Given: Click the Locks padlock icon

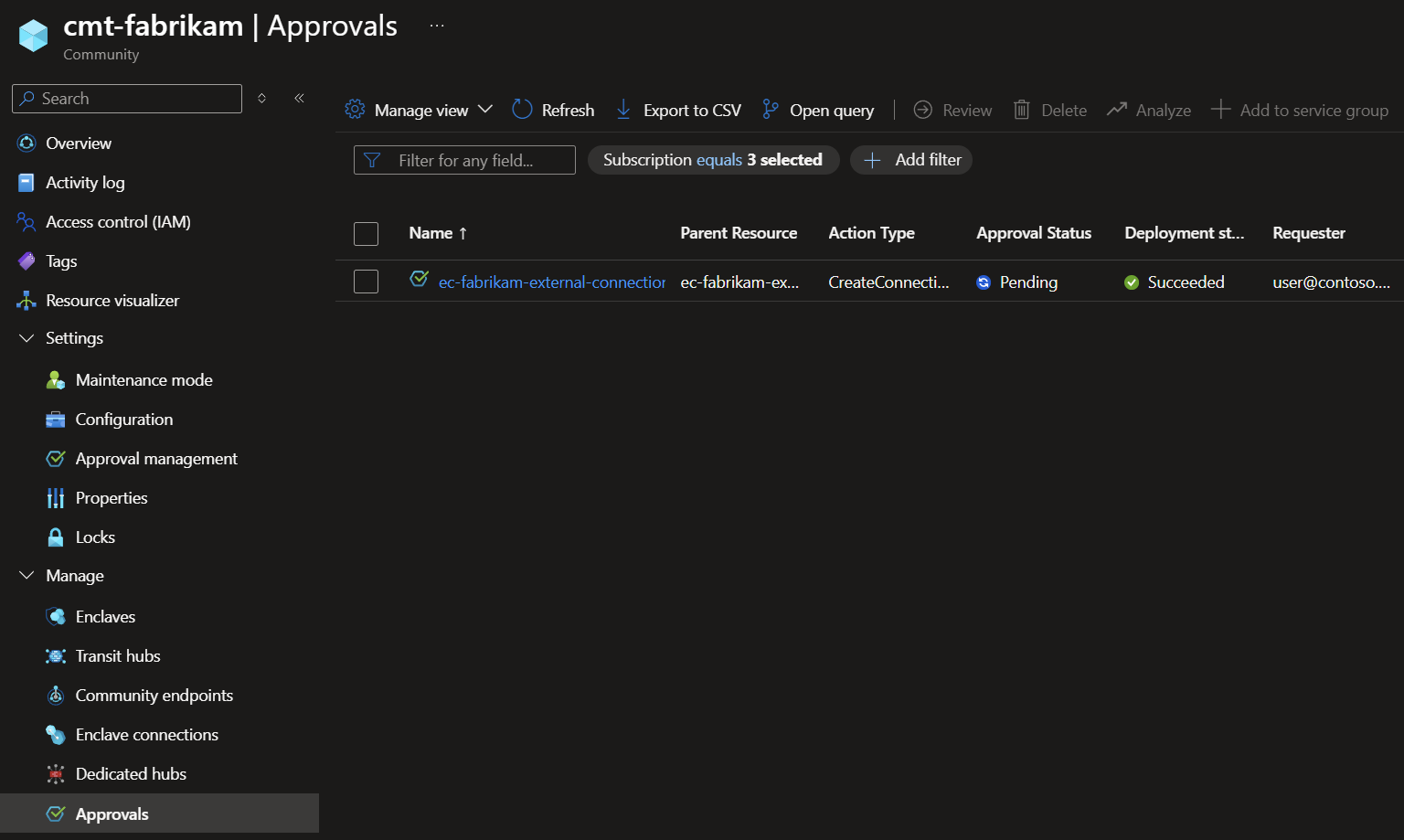Looking at the screenshot, I should coord(56,537).
